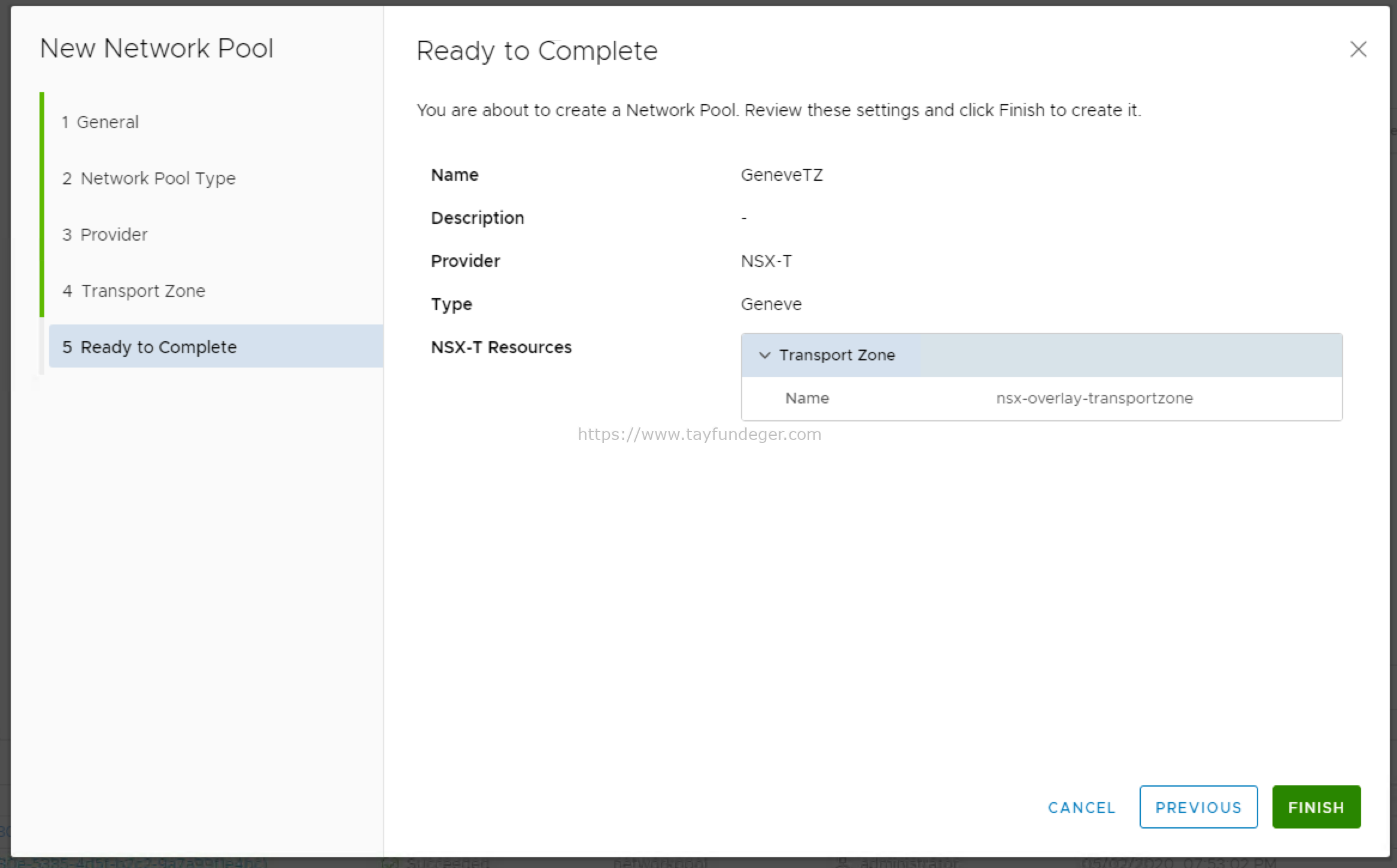Click the Description field label
This screenshot has height=868, width=1397.
(477, 218)
